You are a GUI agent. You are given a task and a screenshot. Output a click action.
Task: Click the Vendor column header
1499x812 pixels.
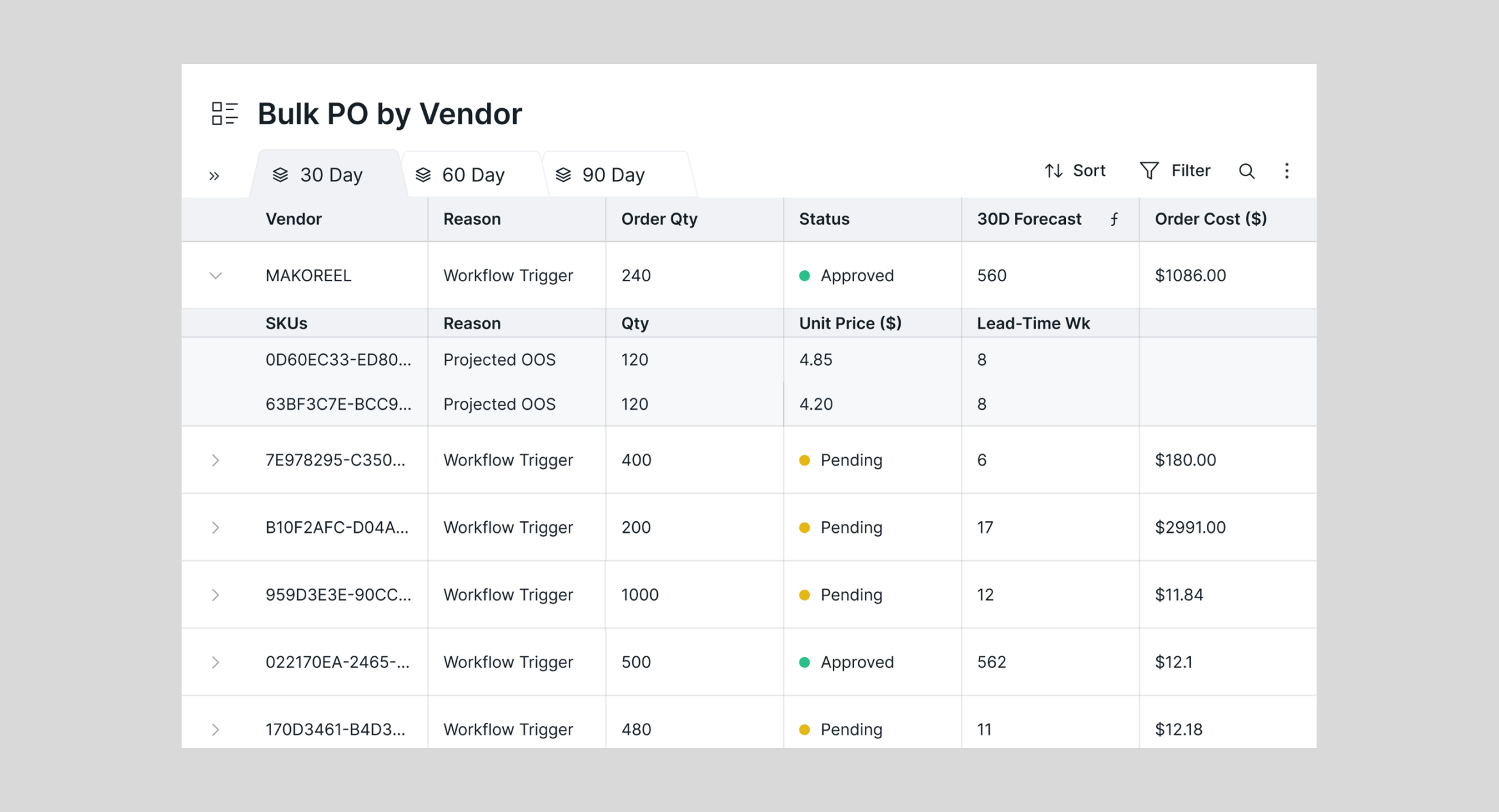click(293, 219)
